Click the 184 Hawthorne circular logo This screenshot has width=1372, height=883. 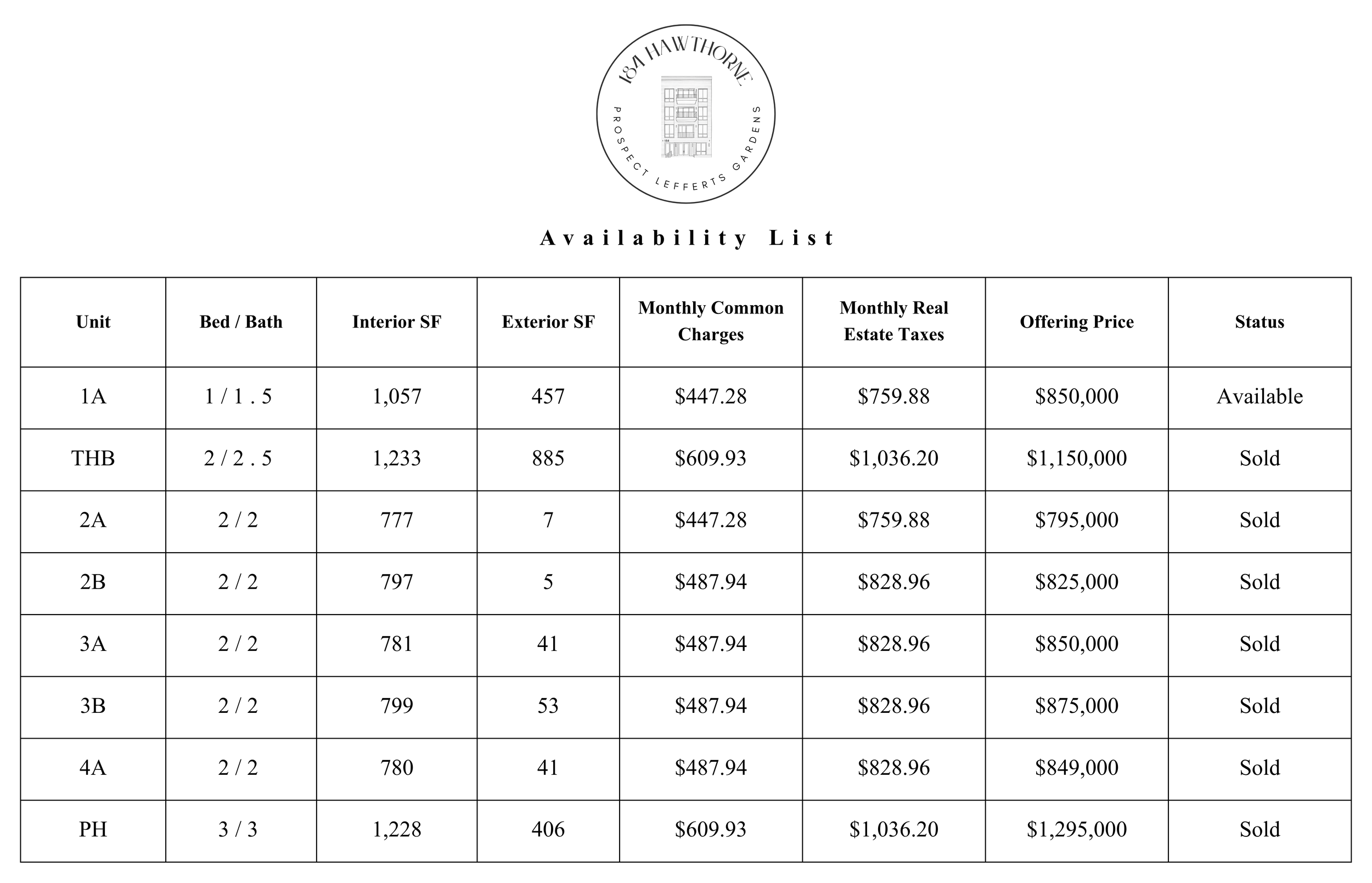pos(685,114)
